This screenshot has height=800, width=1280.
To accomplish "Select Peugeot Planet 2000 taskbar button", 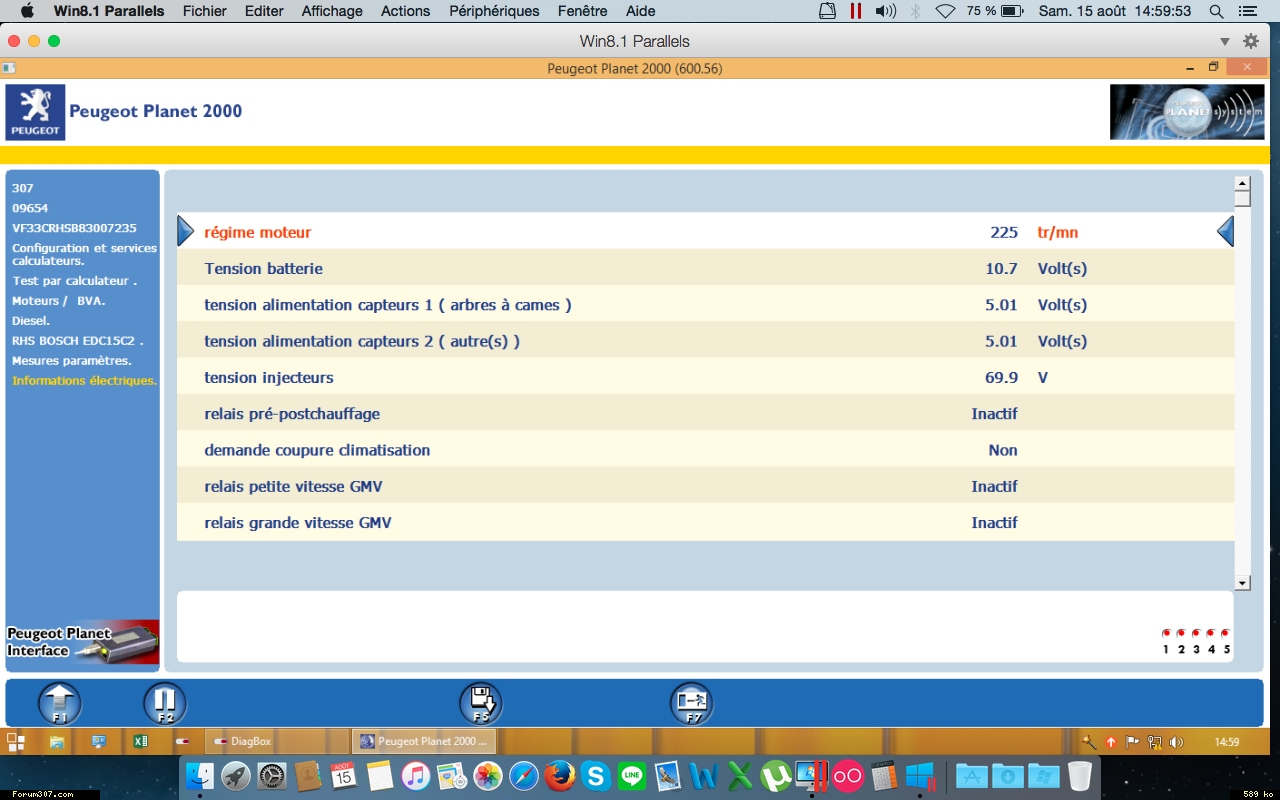I will coord(424,742).
